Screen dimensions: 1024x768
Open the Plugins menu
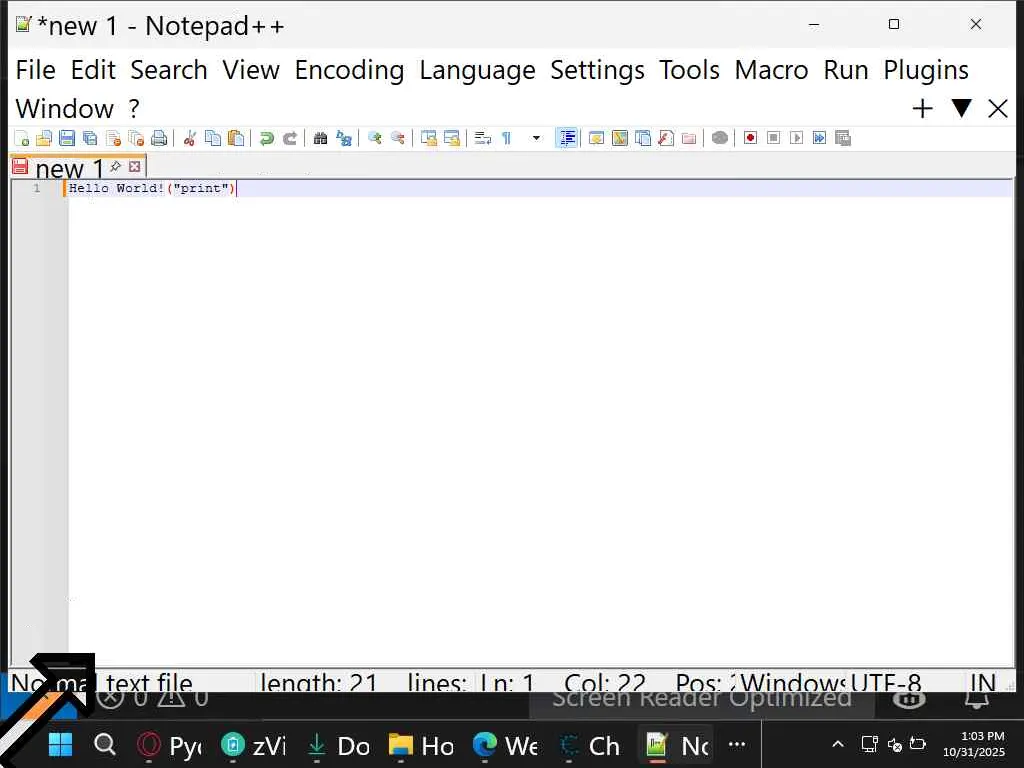pyautogui.click(x=926, y=70)
